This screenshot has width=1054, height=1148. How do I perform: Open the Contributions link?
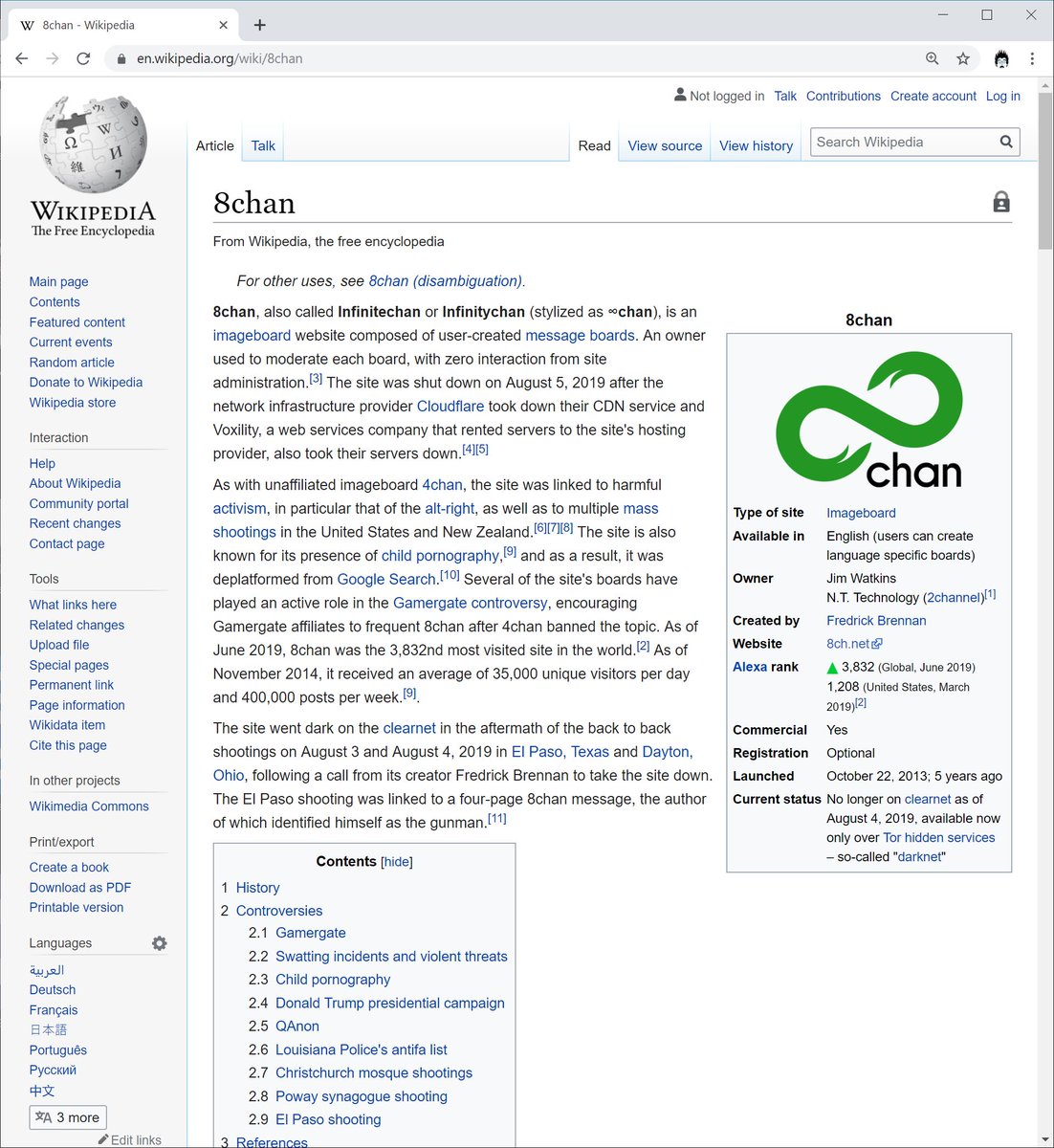pyautogui.click(x=844, y=96)
